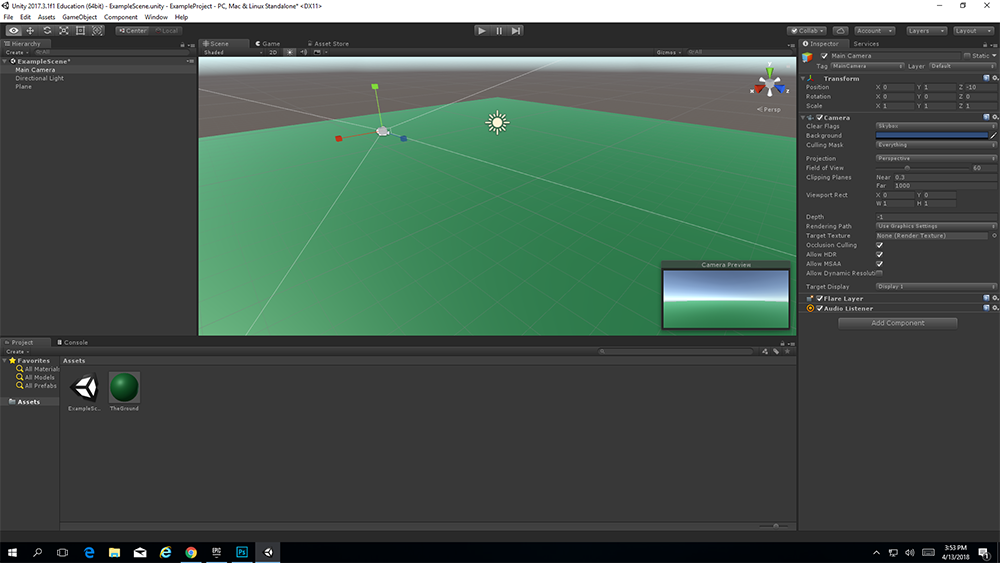The width and height of the screenshot is (1000, 563).
Task: Select the Directional Light sun gizmo
Action: pos(497,122)
